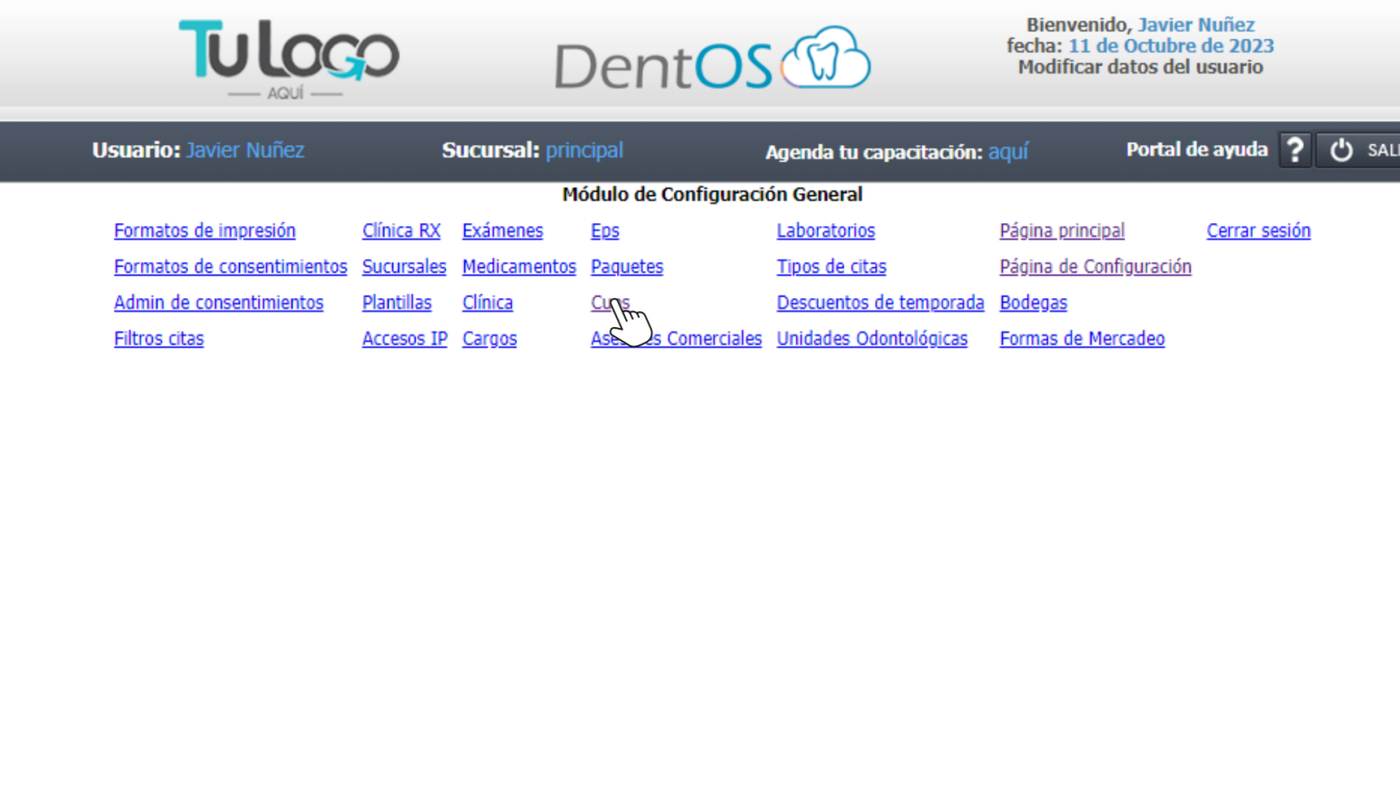1400x787 pixels.
Task: Open the Plantillas link
Action: point(397,303)
